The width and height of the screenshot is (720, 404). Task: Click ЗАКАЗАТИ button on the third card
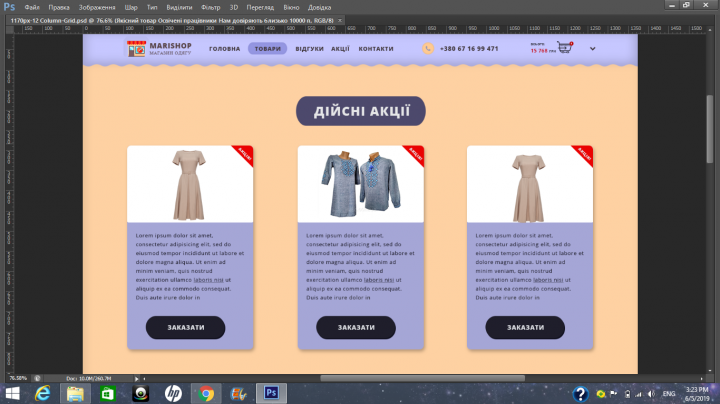525,327
